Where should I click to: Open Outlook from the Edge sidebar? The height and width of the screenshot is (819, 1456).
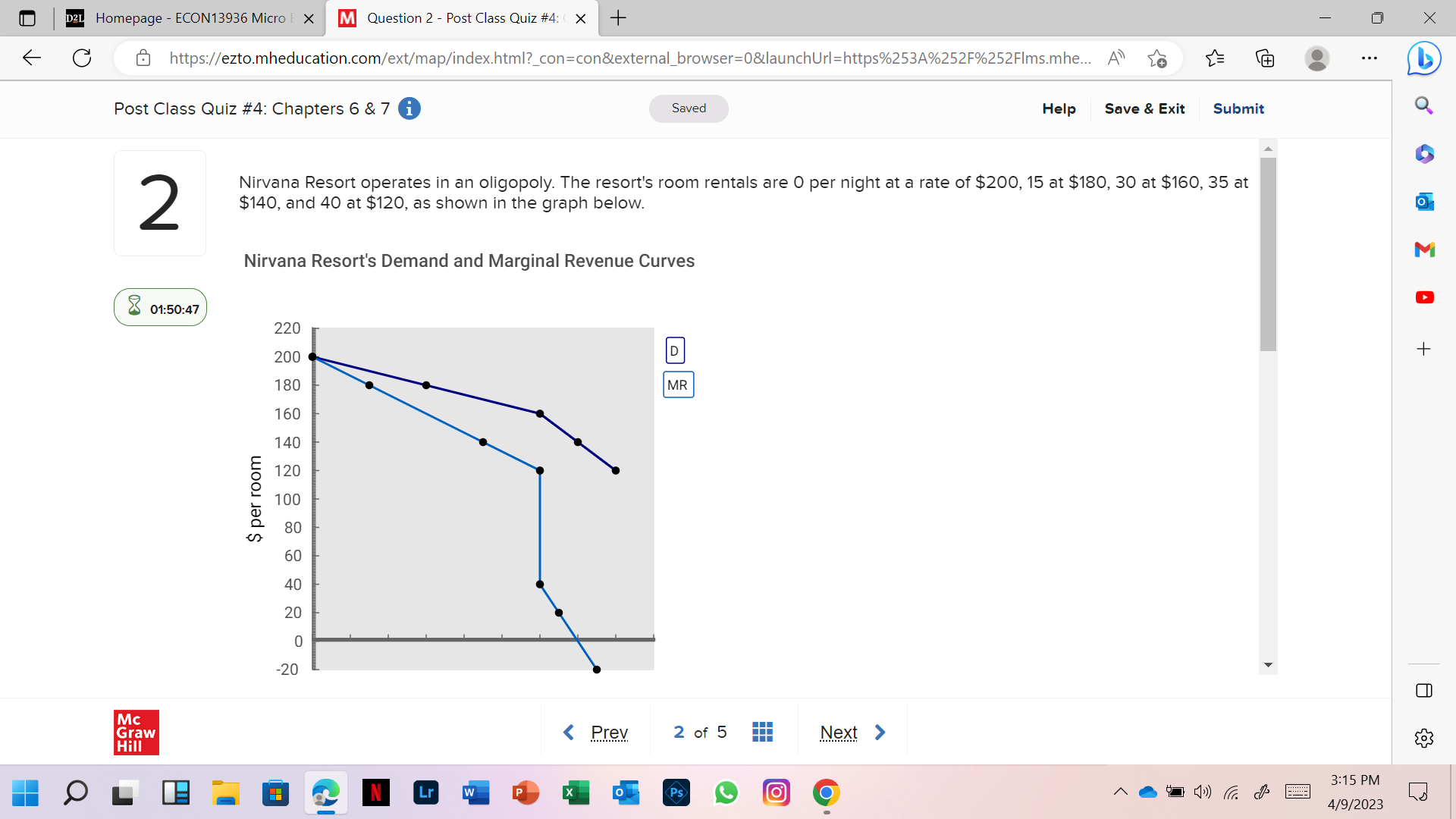(x=1424, y=202)
